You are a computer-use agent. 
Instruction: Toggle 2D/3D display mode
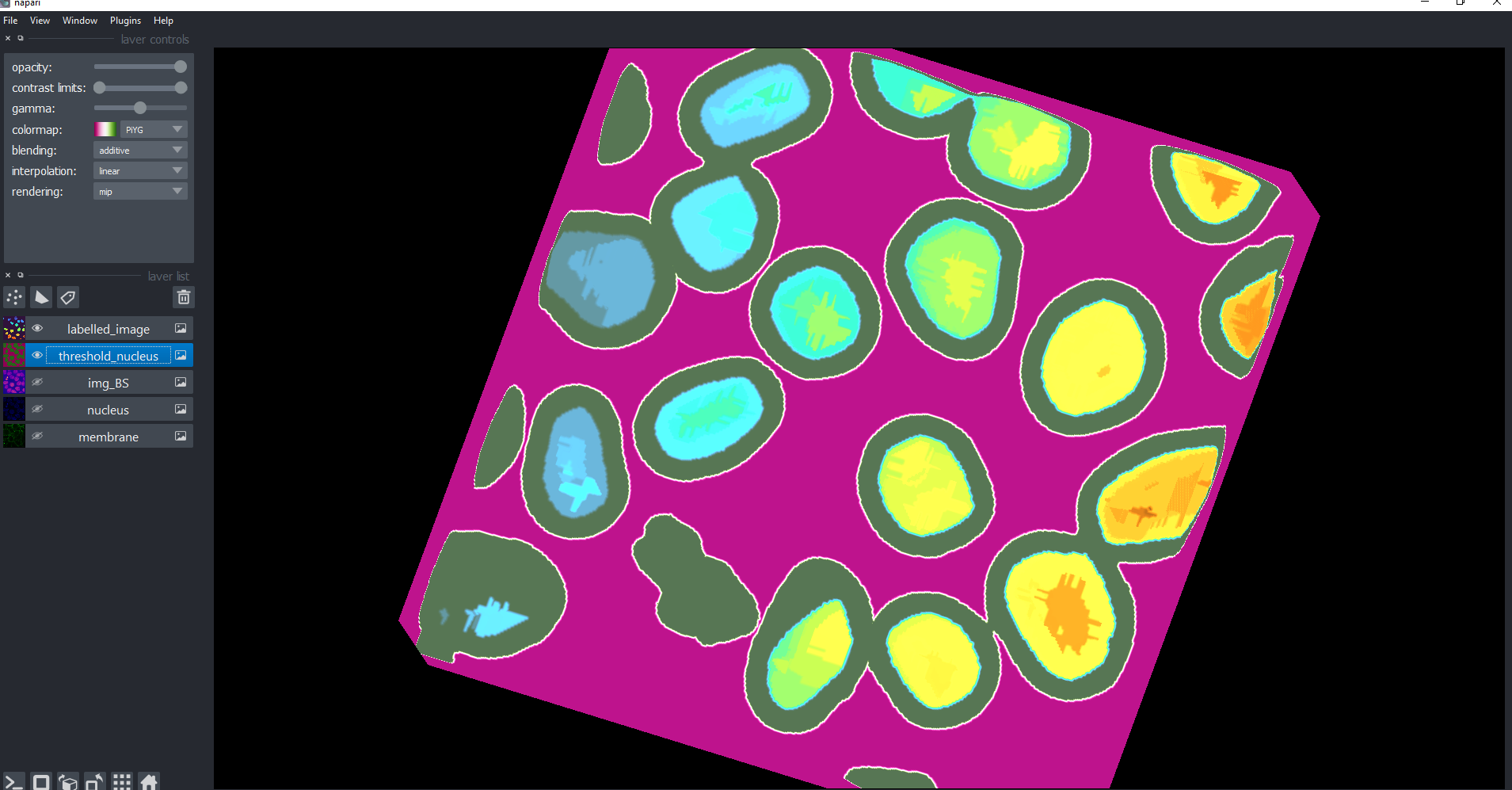pos(40,781)
